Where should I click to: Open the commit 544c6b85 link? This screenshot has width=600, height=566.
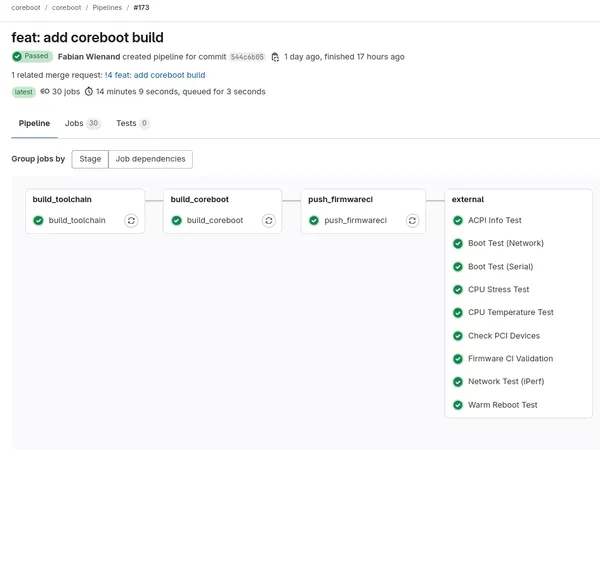tap(247, 57)
